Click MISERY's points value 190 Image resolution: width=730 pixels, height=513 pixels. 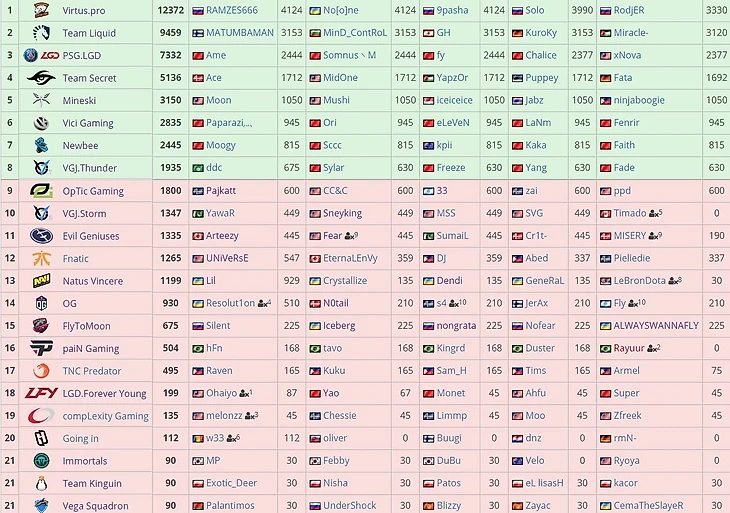716,236
